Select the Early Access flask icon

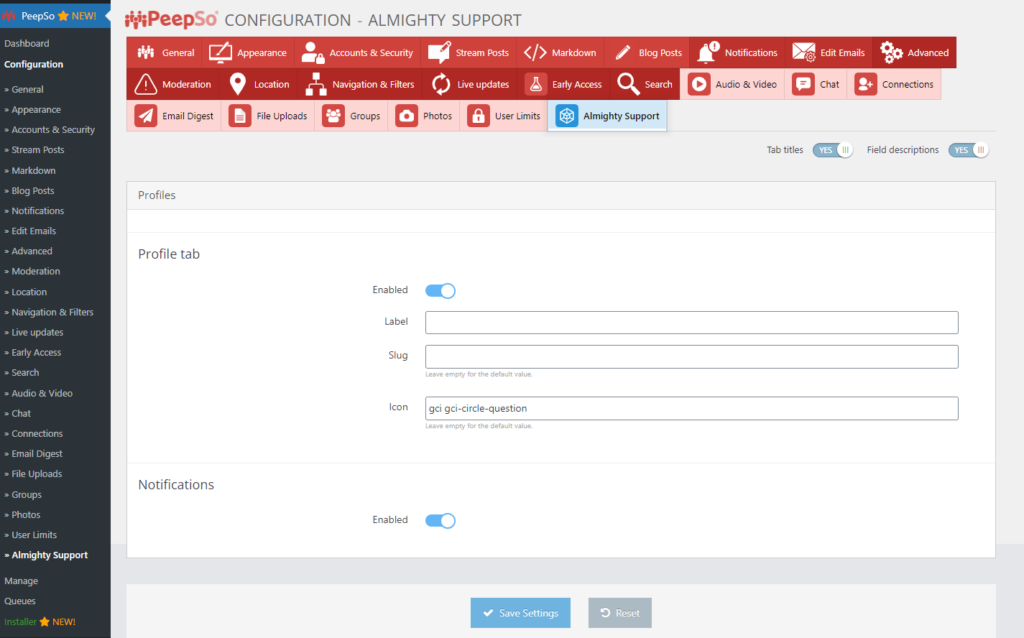538,84
